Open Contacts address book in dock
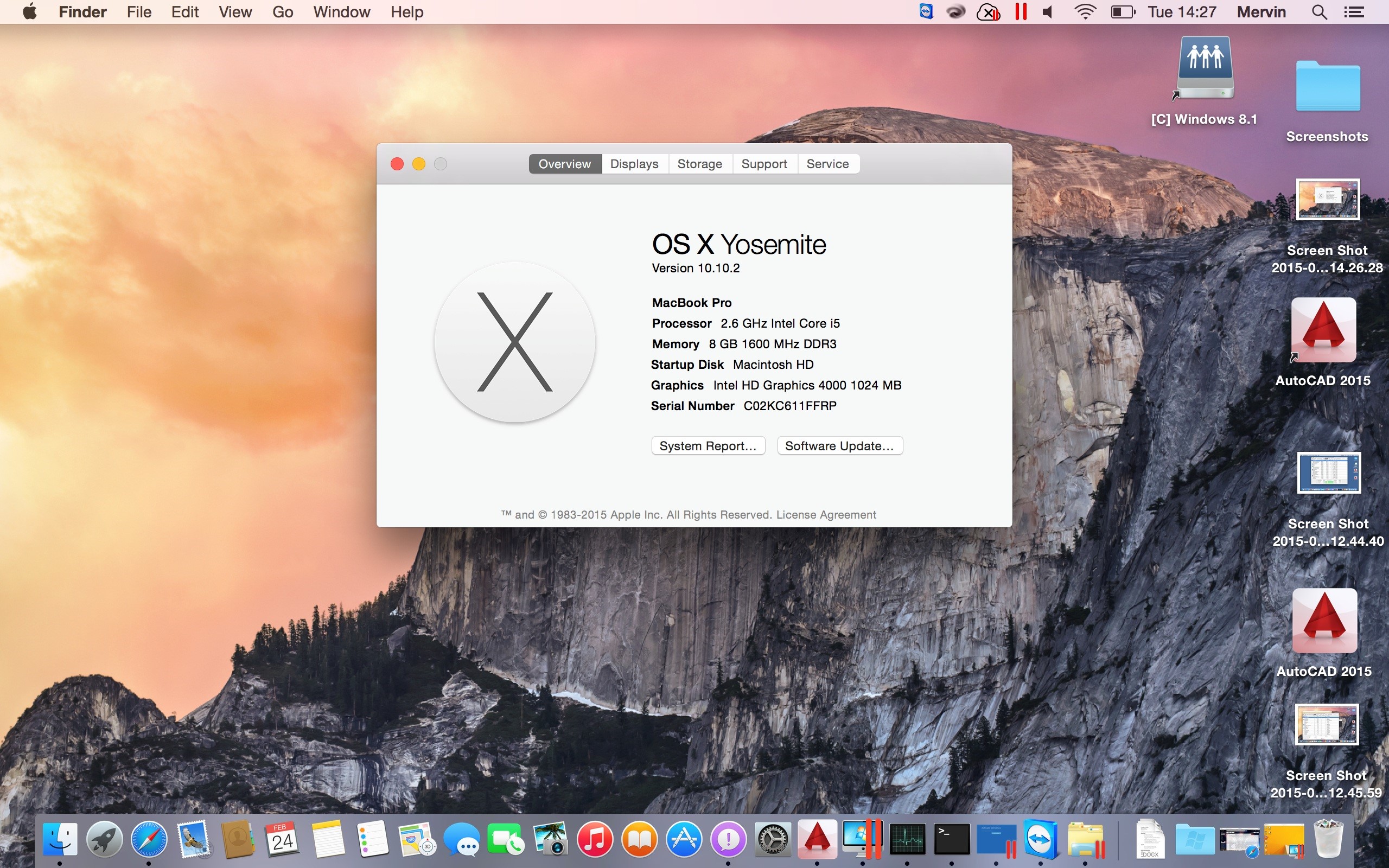The width and height of the screenshot is (1389, 868). click(x=238, y=839)
